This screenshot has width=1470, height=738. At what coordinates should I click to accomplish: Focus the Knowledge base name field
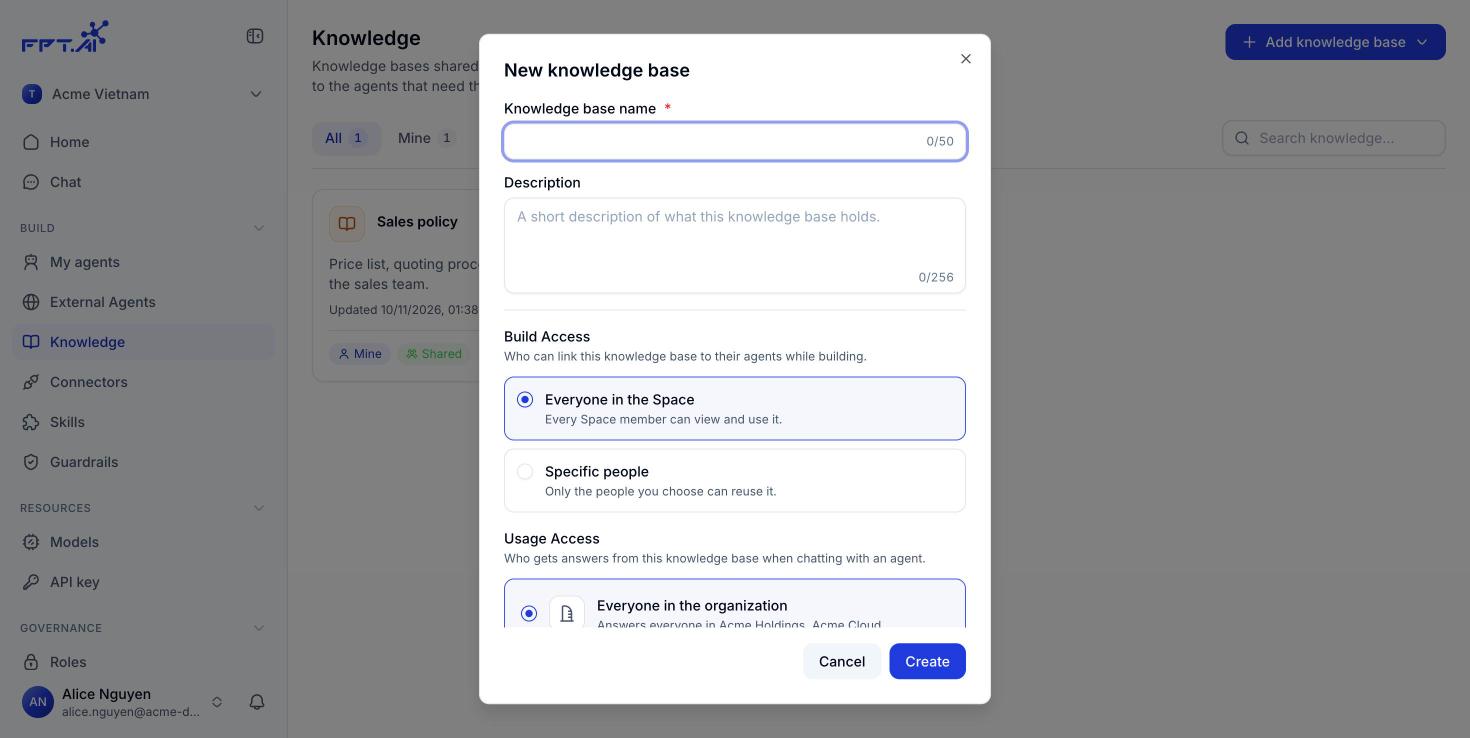tap(735, 141)
